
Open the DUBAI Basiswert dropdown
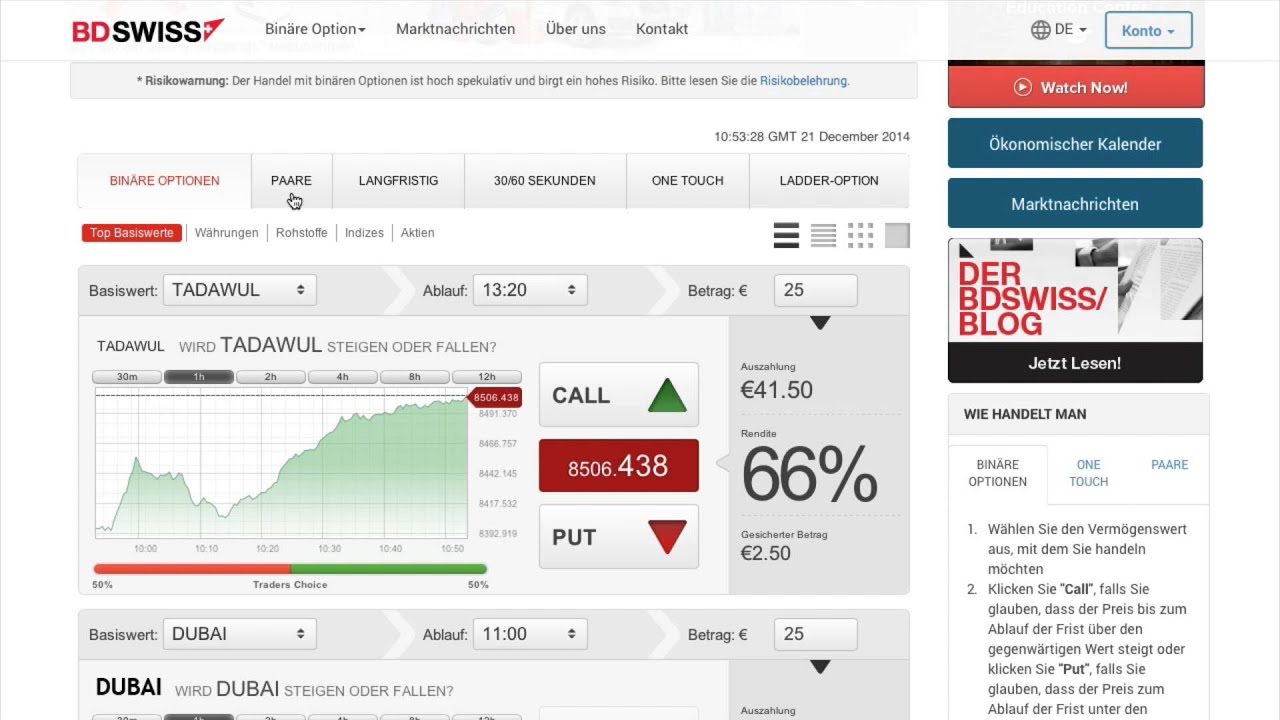[x=240, y=634]
